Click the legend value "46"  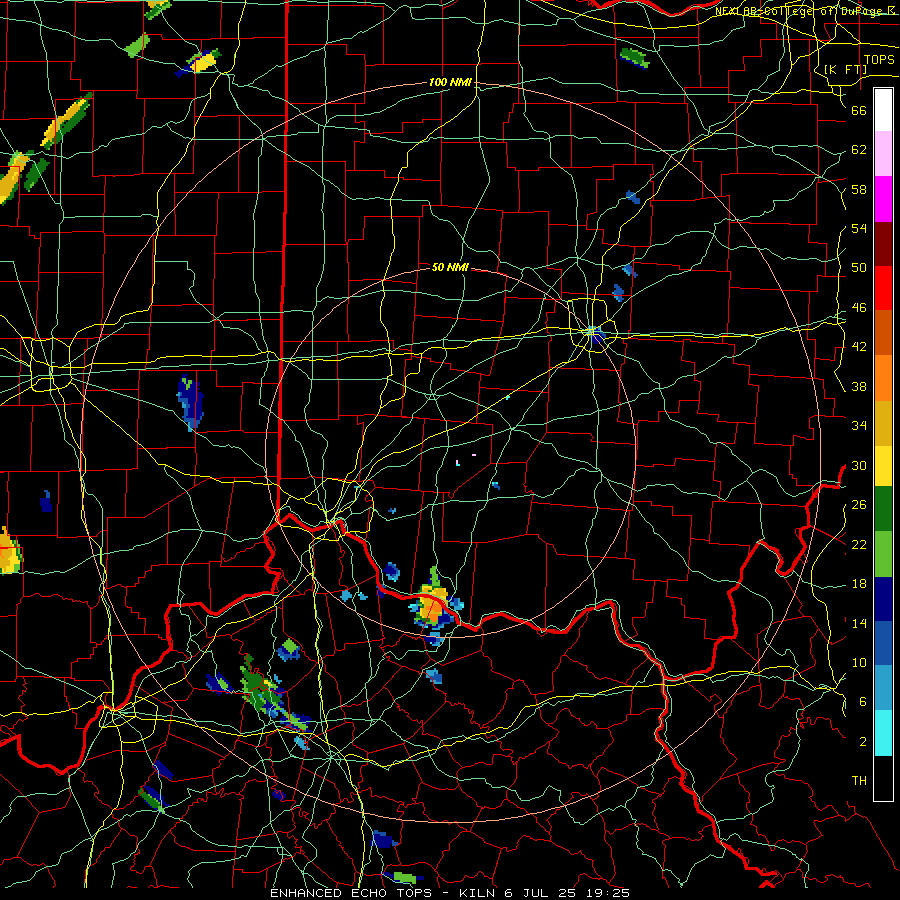(859, 308)
